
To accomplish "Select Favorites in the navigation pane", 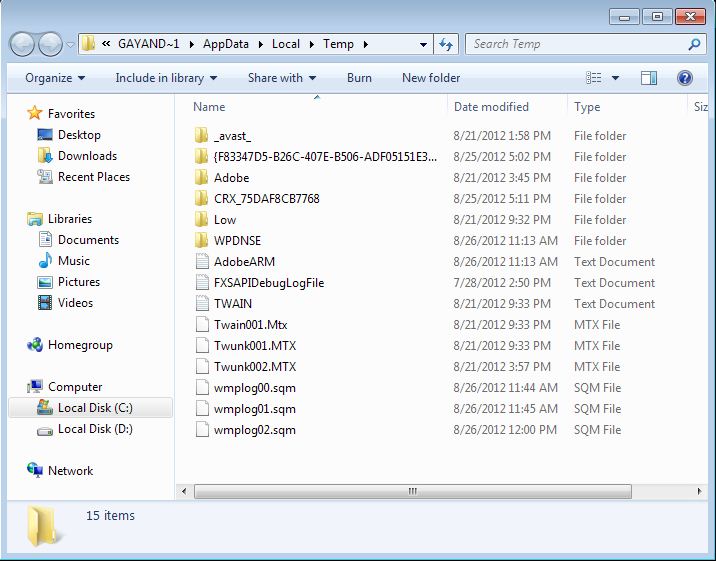I will click(72, 114).
